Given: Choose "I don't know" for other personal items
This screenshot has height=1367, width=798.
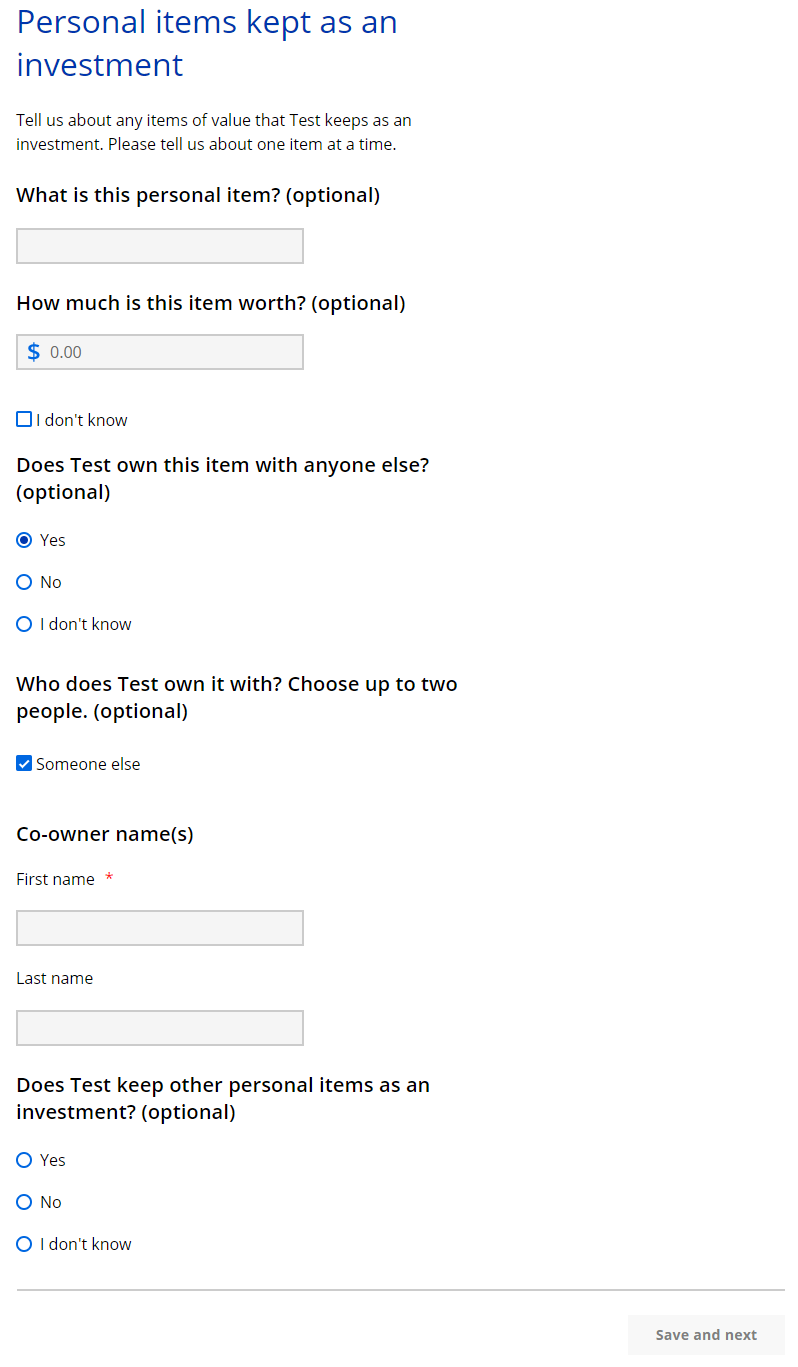Looking at the screenshot, I should pos(25,1244).
